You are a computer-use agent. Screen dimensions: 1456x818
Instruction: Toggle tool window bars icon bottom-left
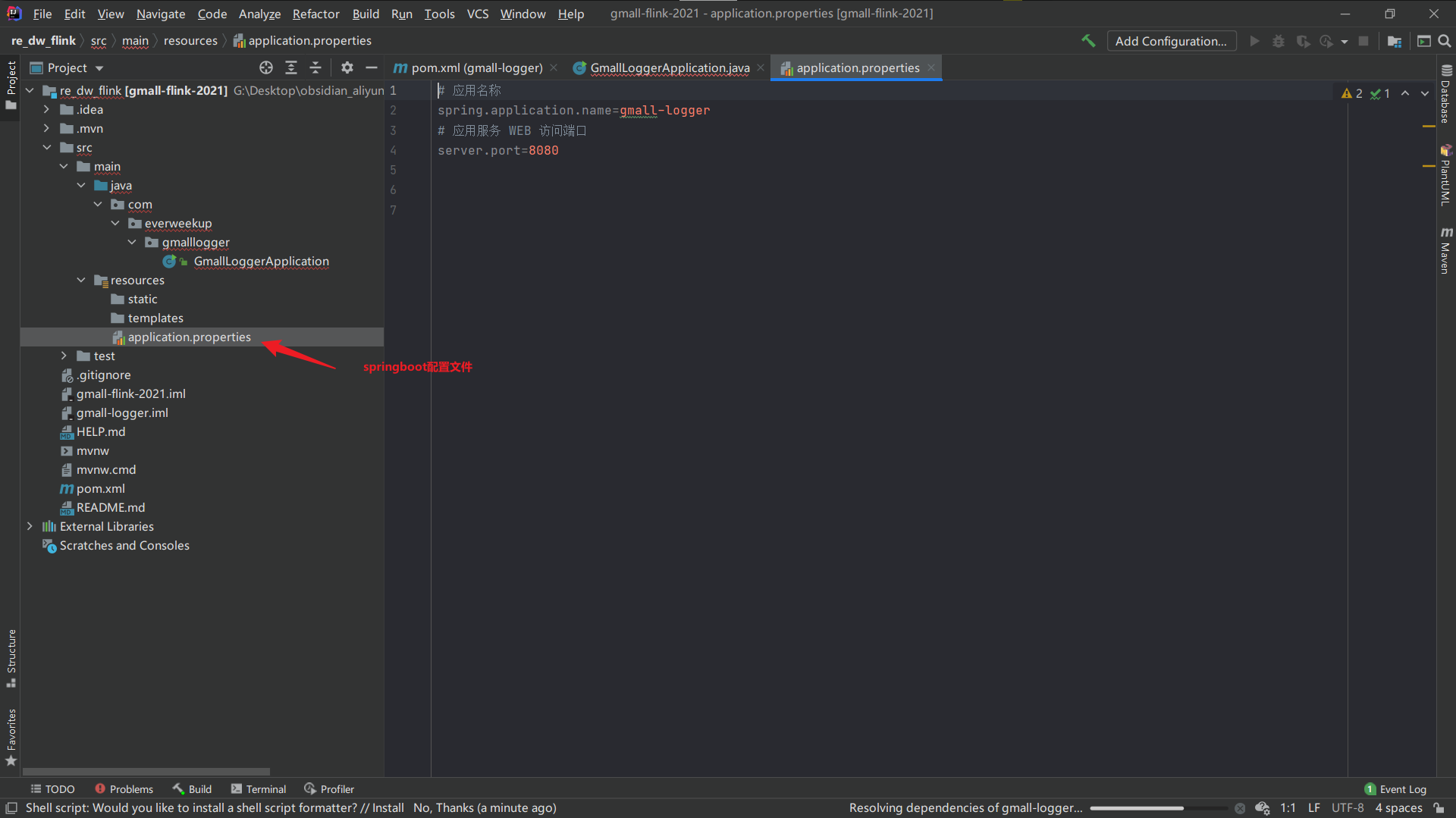tap(11, 808)
